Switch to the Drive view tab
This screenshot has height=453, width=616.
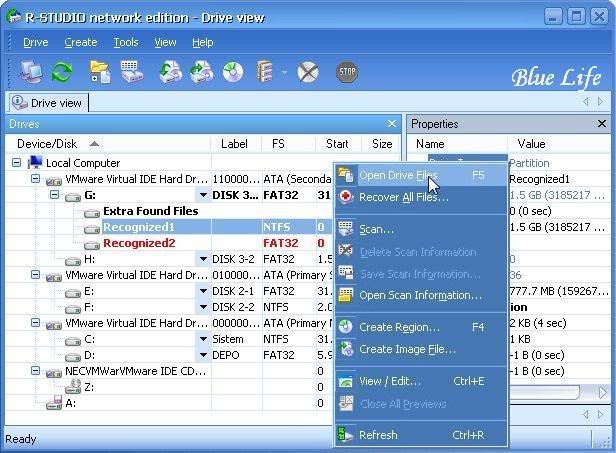coord(48,103)
